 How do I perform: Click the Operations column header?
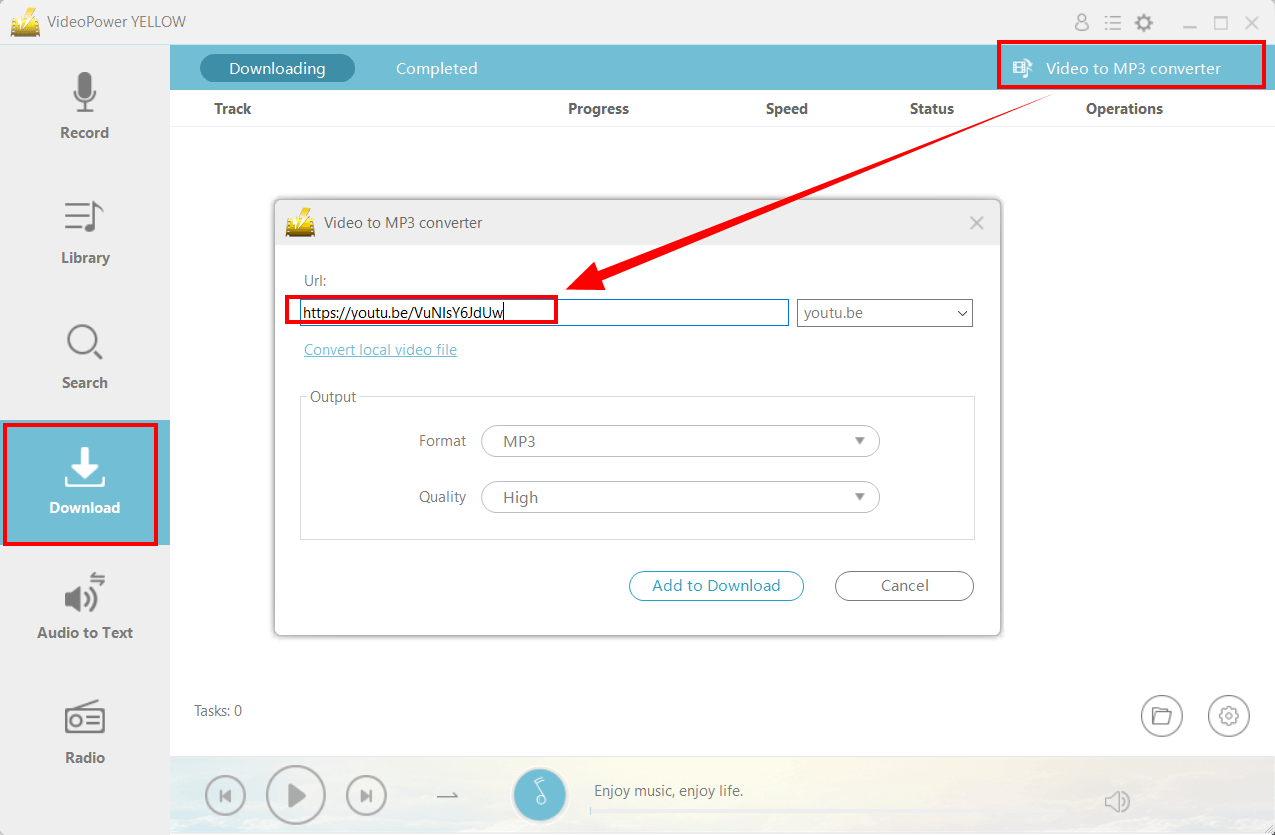1124,109
